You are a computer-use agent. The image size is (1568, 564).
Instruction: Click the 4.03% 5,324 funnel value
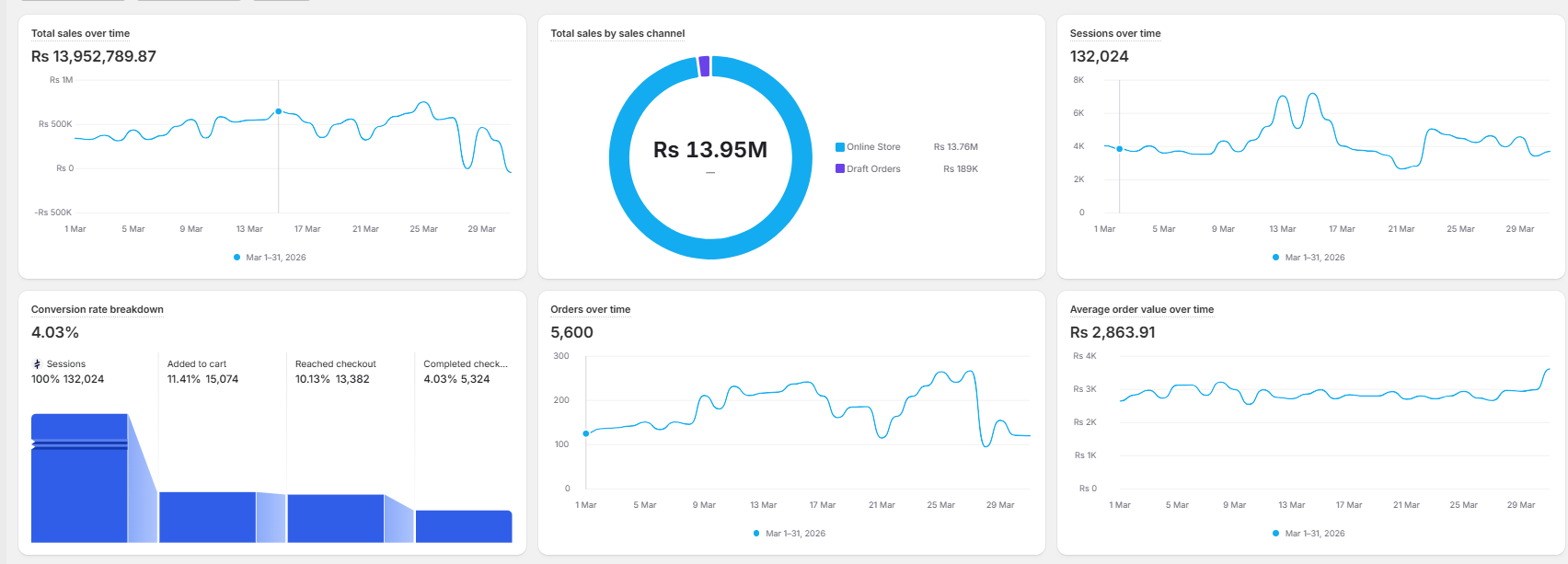coord(457,379)
